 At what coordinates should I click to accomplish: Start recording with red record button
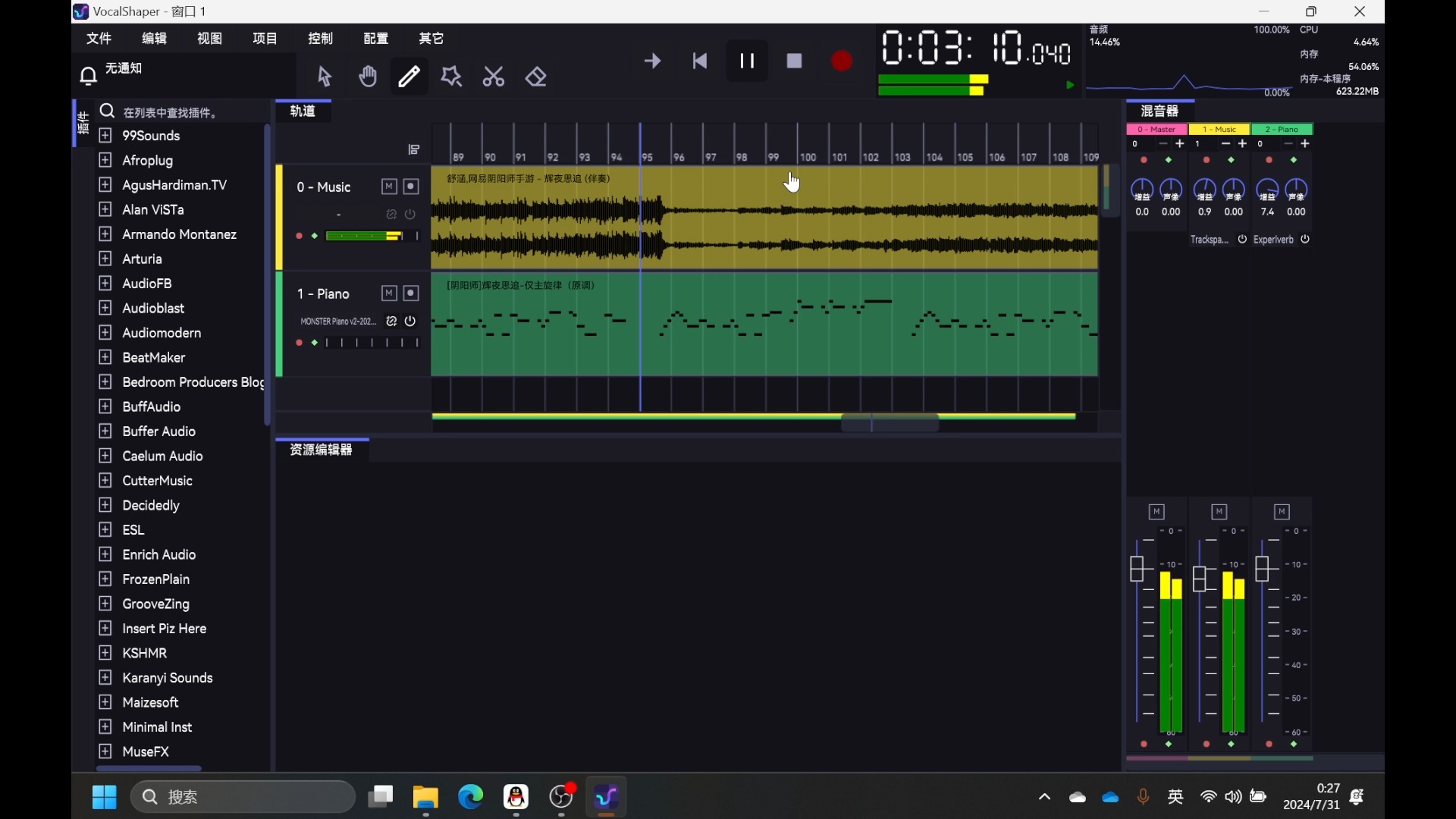(842, 61)
